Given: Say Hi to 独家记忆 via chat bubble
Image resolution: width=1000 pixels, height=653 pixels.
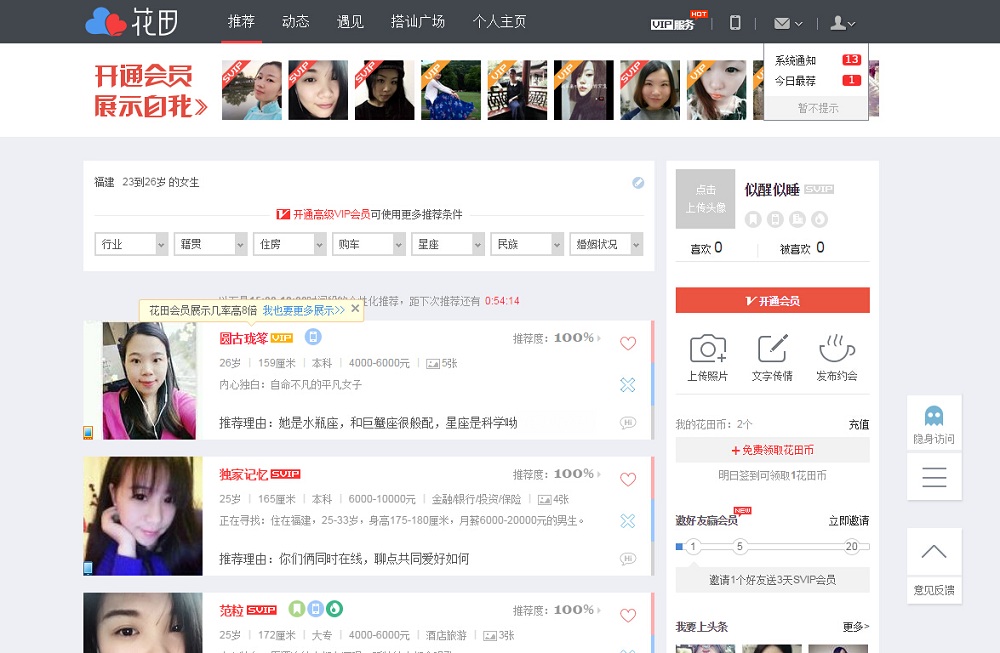Looking at the screenshot, I should 628,559.
